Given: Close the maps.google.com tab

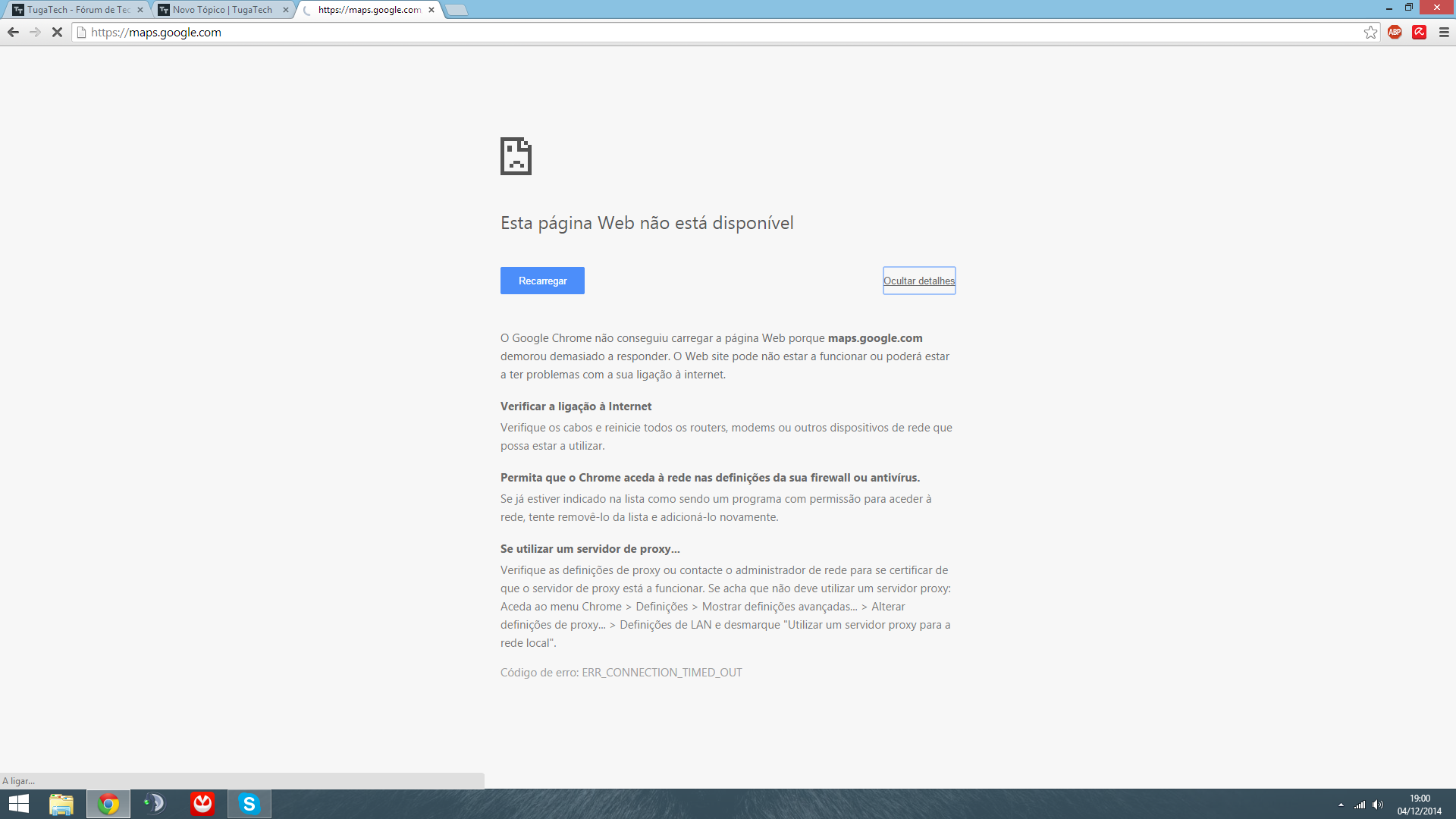Looking at the screenshot, I should [x=431, y=10].
